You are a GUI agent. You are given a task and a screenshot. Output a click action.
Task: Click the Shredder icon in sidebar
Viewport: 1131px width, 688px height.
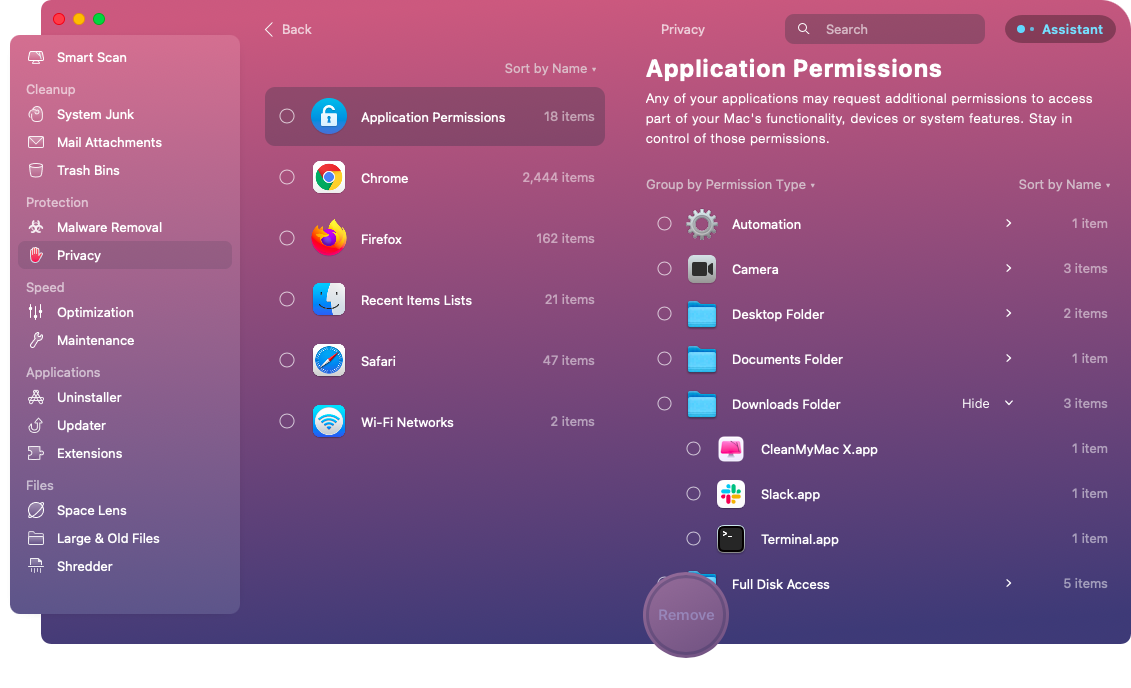35,566
